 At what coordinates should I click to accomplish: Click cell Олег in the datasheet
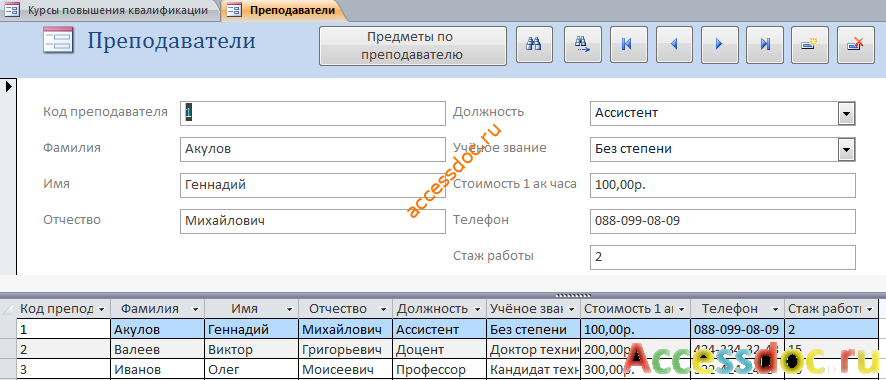click(251, 370)
